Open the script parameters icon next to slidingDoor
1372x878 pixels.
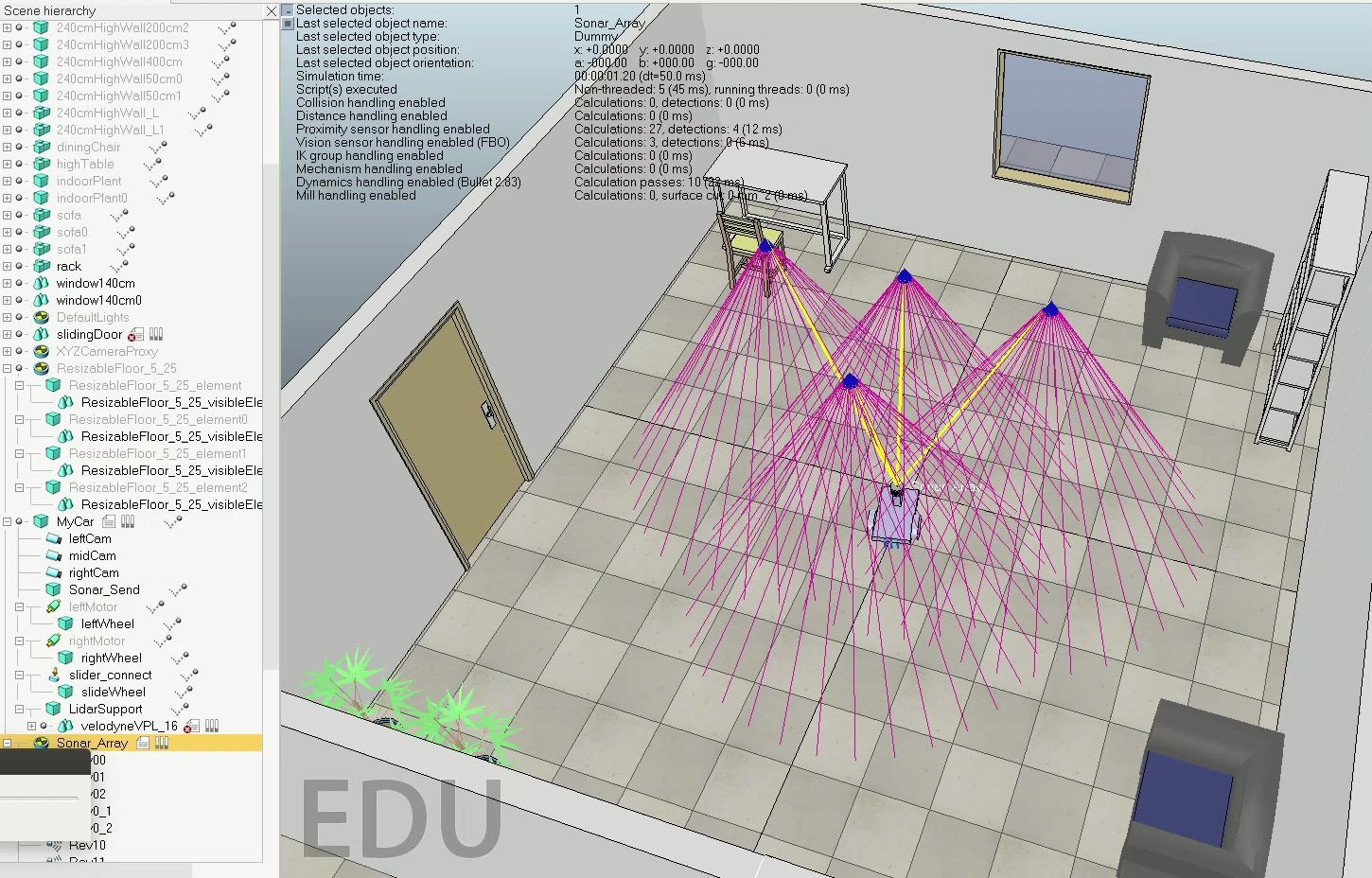pos(156,335)
